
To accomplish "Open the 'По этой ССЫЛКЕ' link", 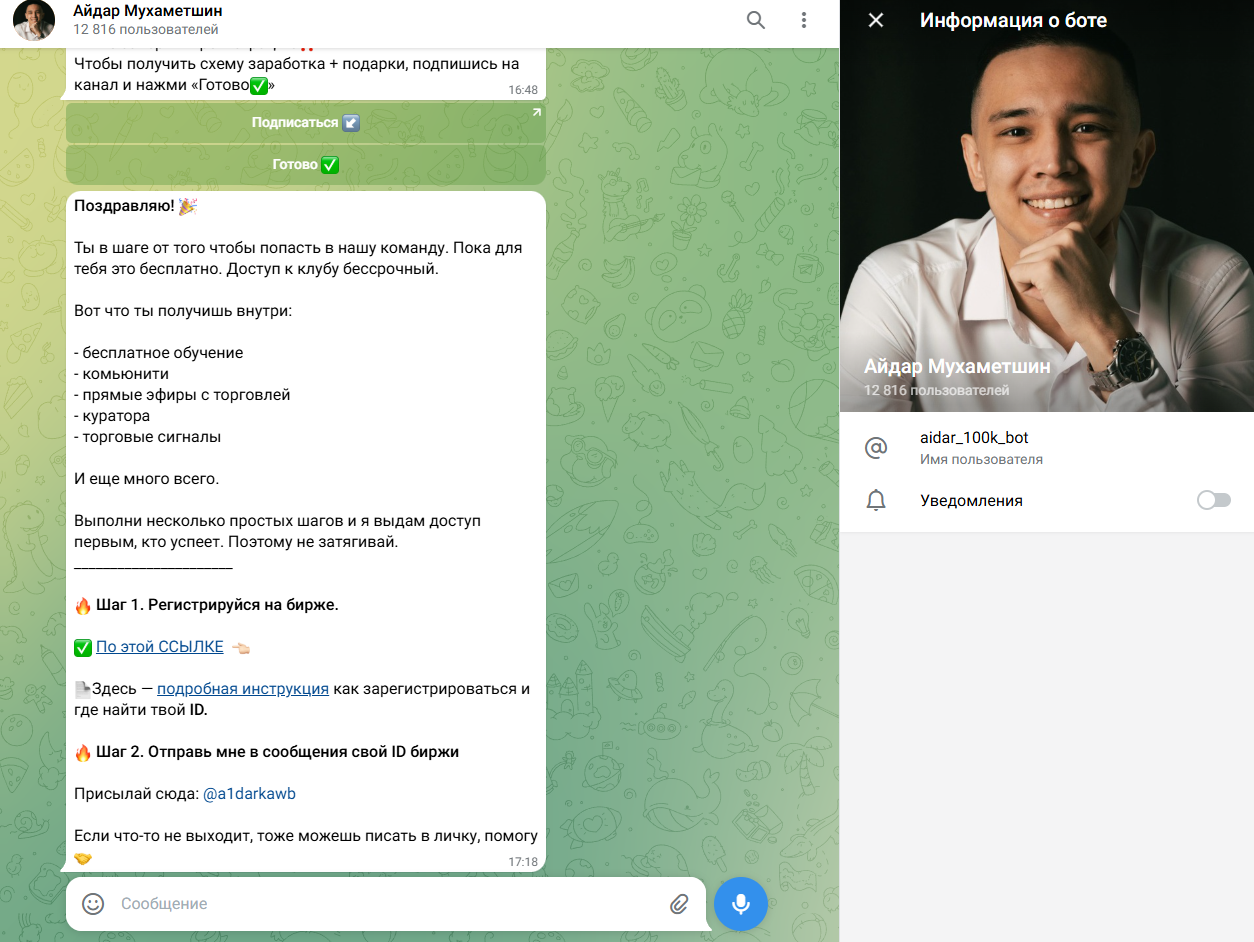I will pos(160,647).
